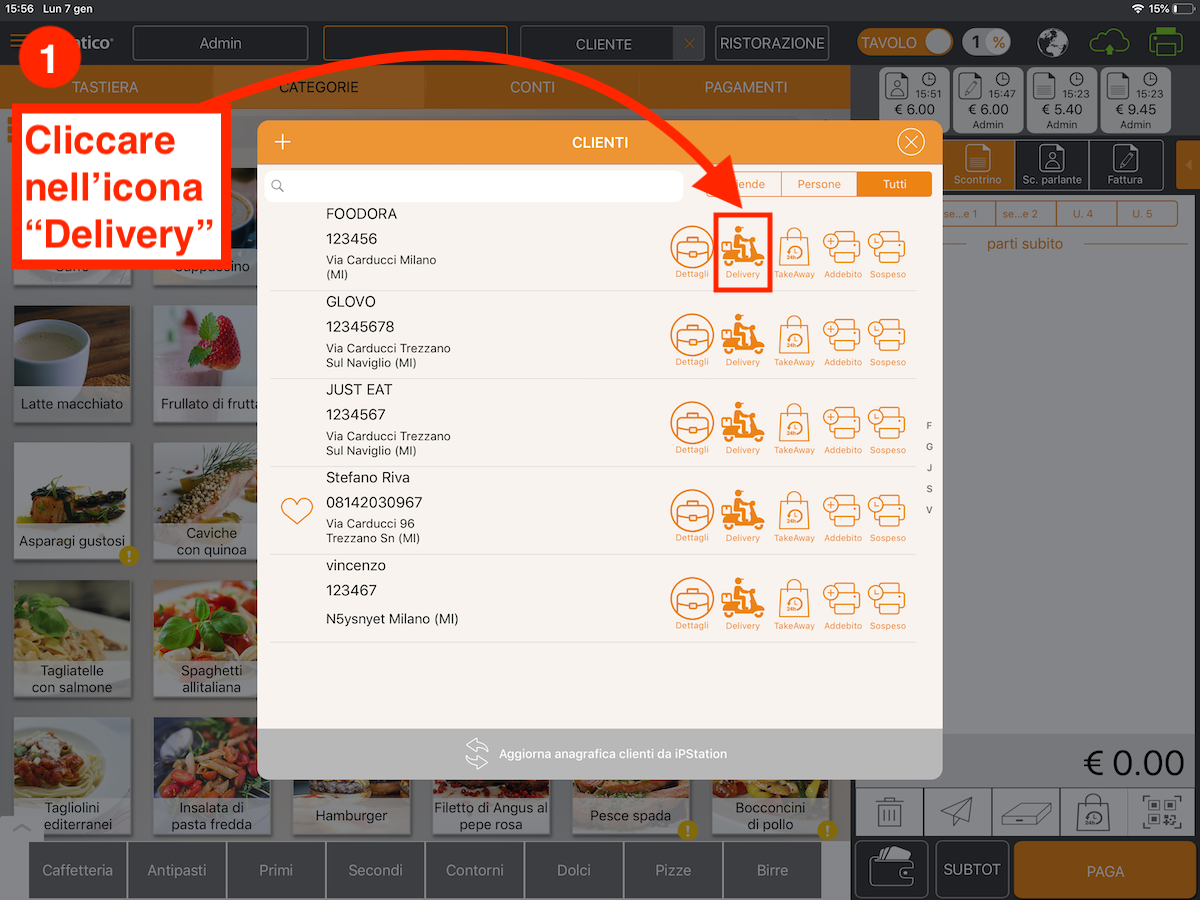Open Dettagli for FOODORA client
Screen dimensions: 1200x900
(x=691, y=253)
